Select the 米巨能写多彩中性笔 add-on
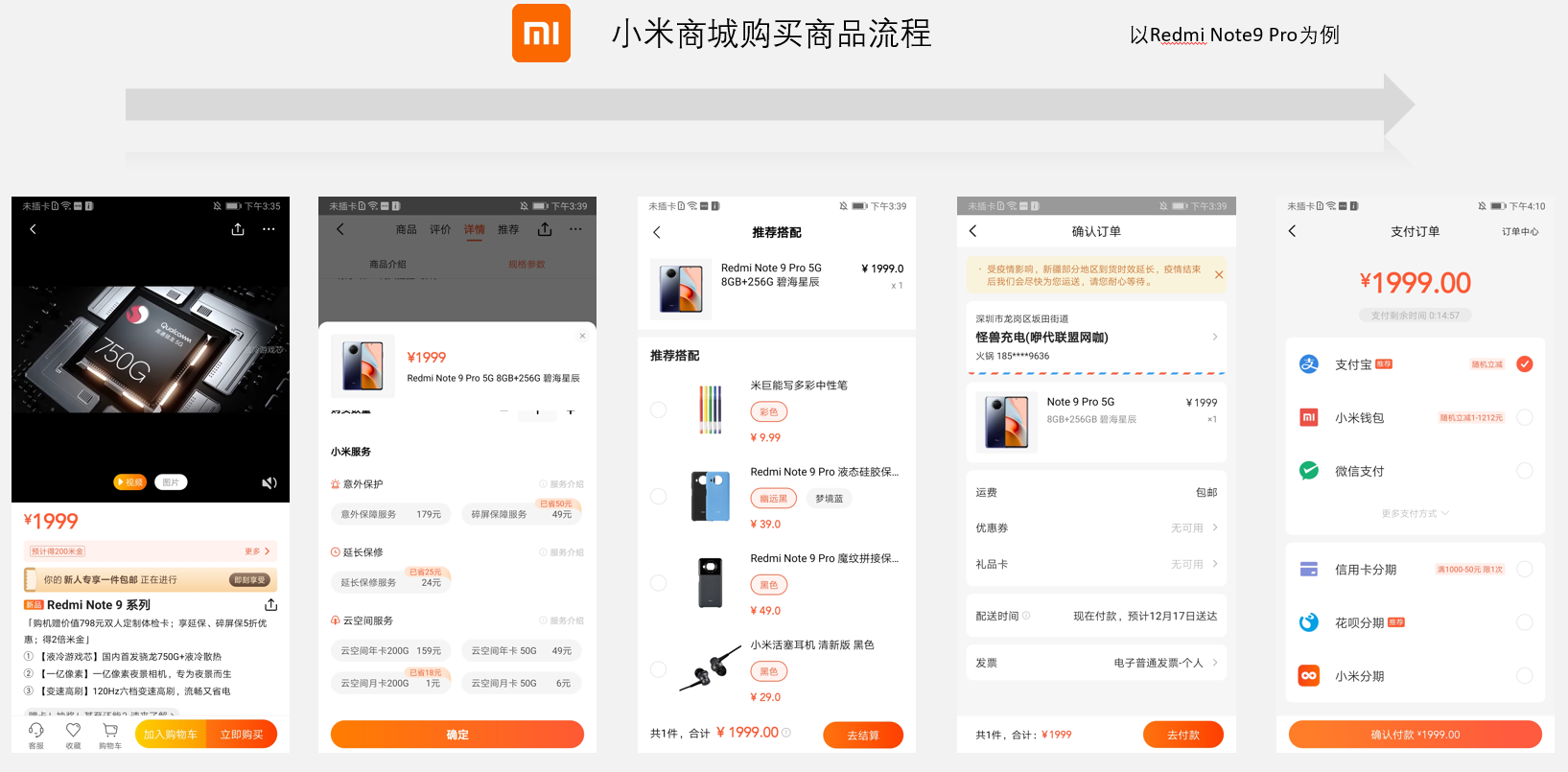Viewport: 1568px width, 772px height. pos(659,409)
